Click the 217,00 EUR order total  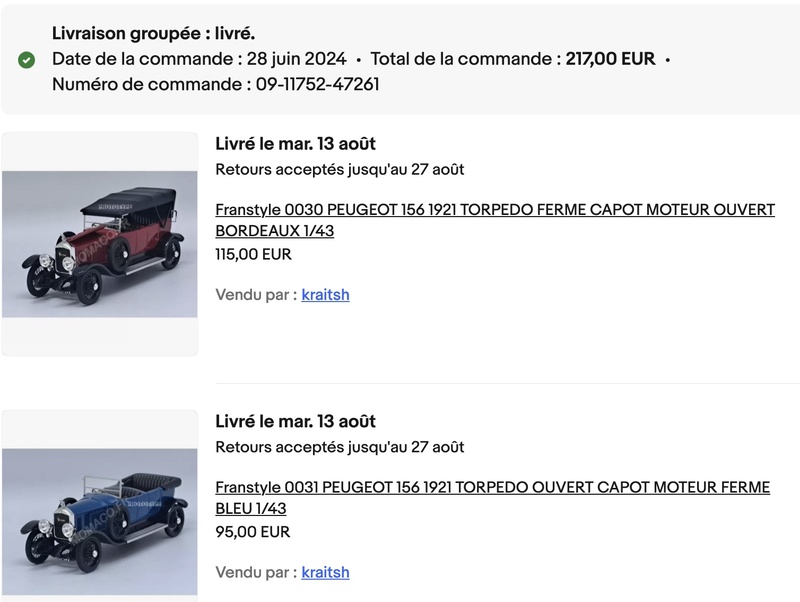point(610,59)
